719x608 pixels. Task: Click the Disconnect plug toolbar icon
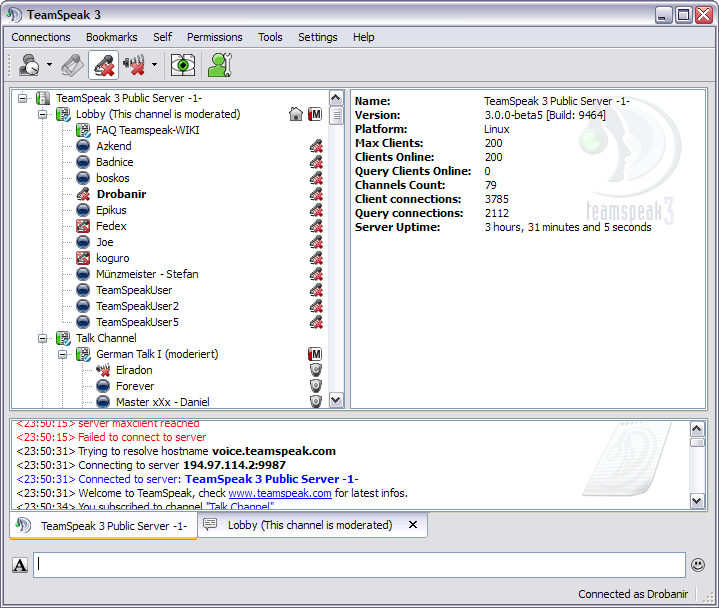(72, 65)
